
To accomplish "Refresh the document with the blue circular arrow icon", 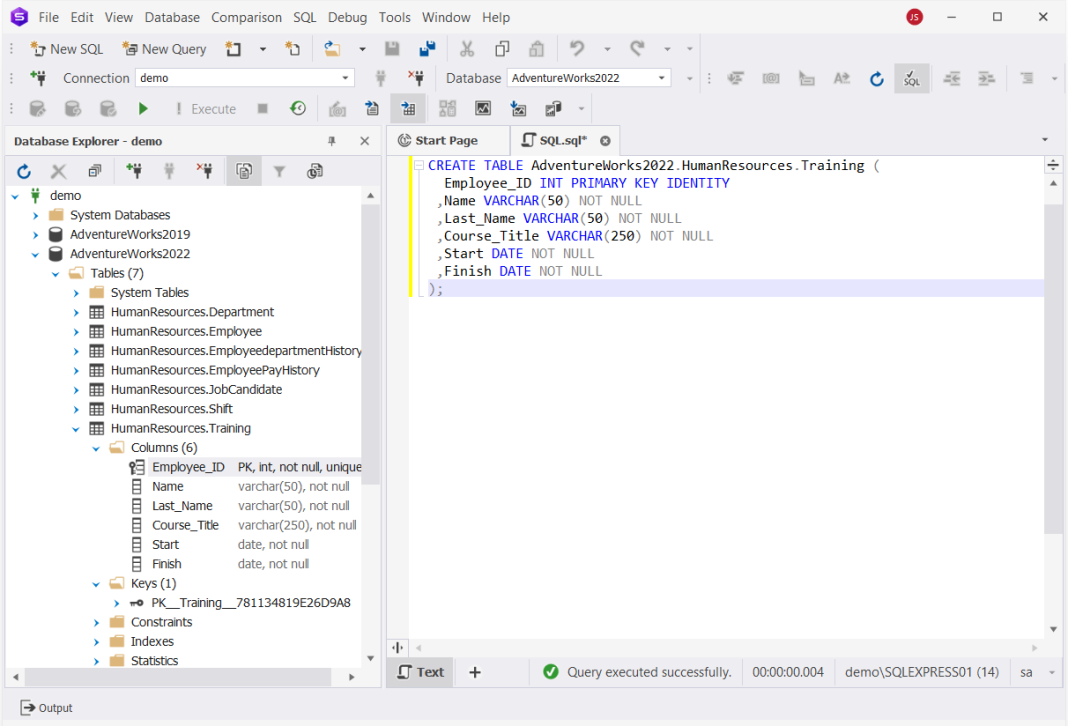I will (876, 78).
